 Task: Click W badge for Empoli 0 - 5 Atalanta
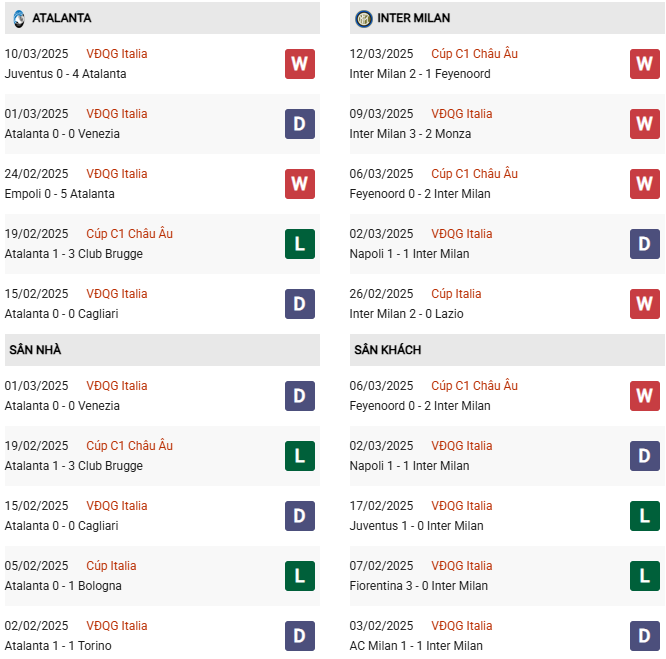point(300,184)
